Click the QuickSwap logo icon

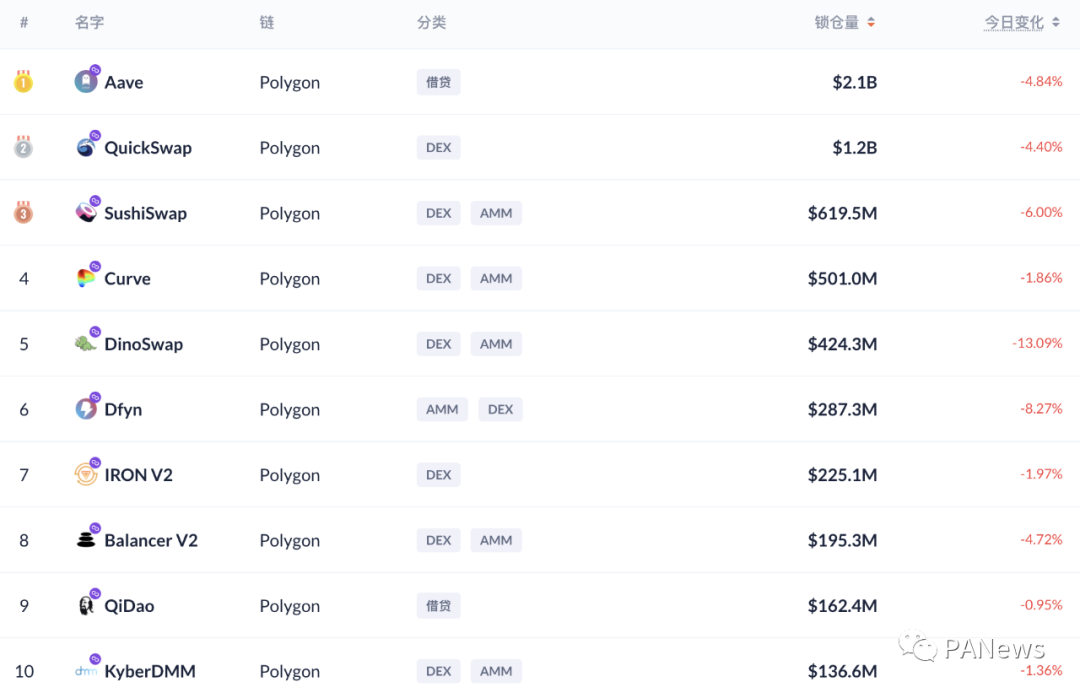[x=86, y=148]
